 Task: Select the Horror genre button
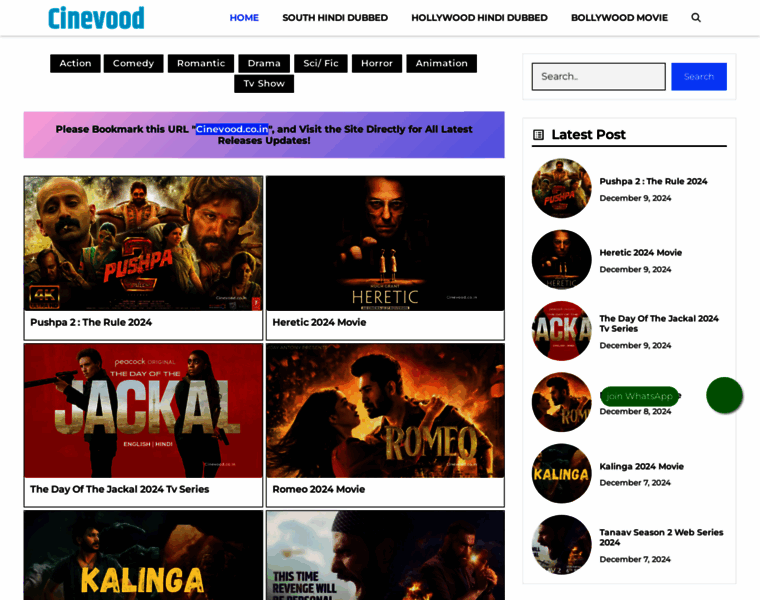377,63
